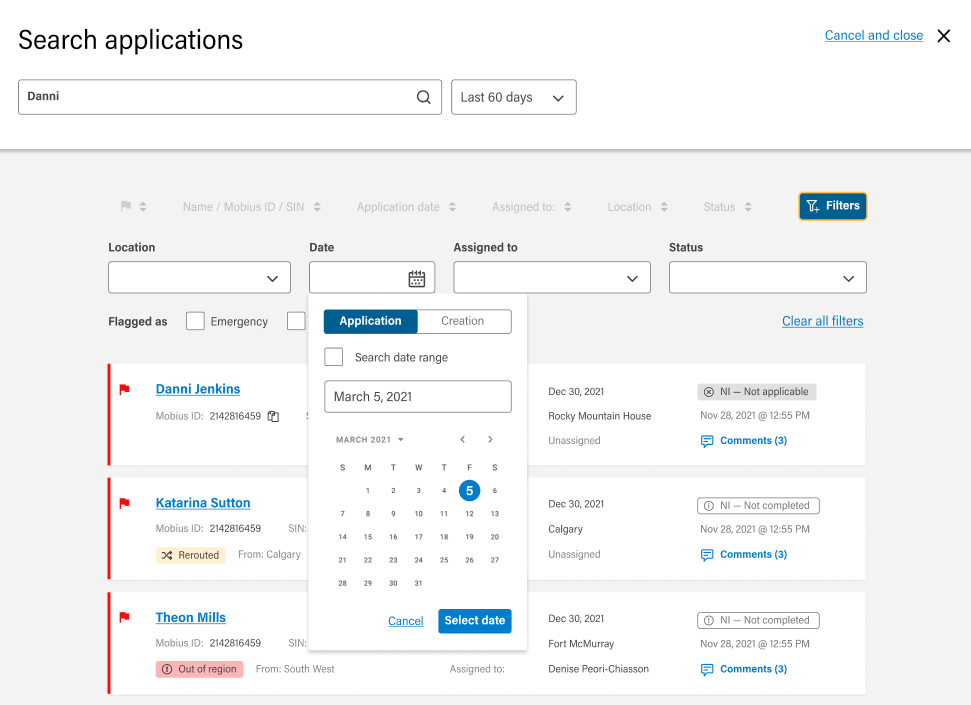Click the red flag on Katarina Sutton row
Screen dimensions: 971x705
(x=124, y=503)
